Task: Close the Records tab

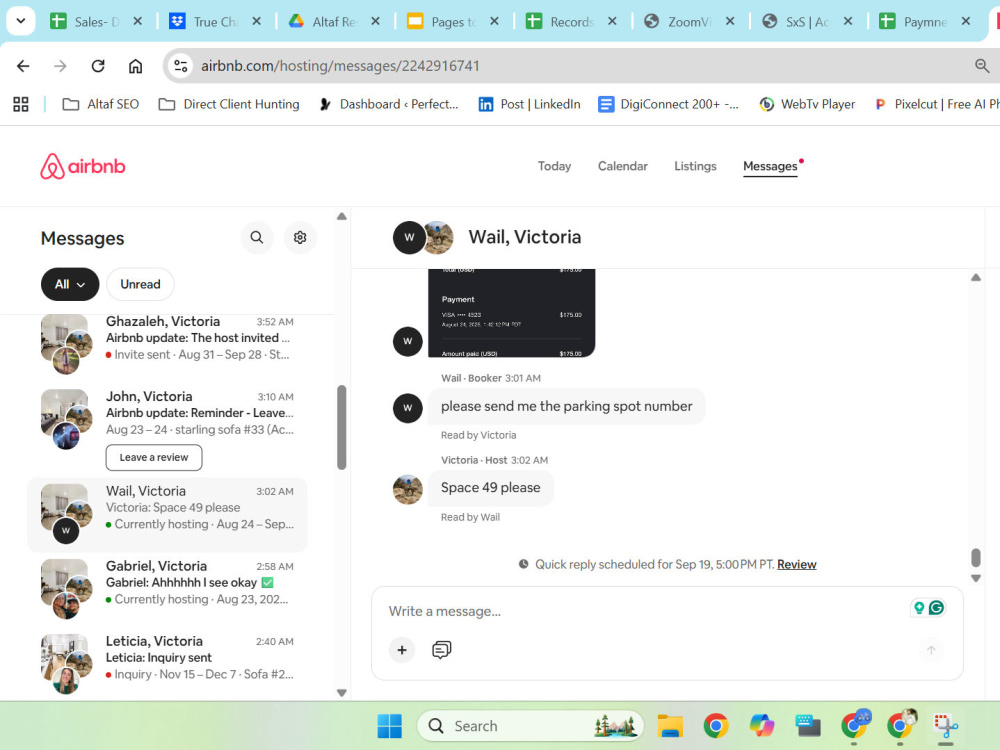Action: click(612, 21)
